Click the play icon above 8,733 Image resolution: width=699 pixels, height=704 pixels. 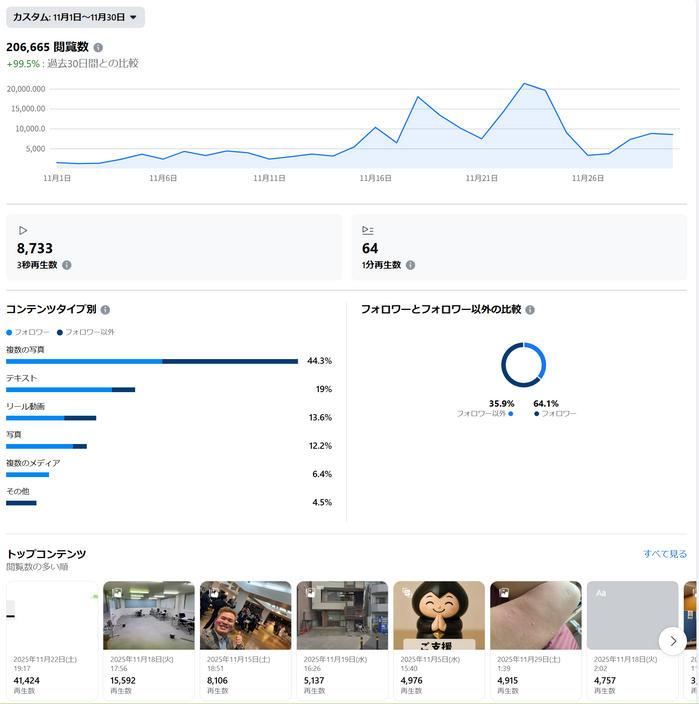tap(23, 230)
